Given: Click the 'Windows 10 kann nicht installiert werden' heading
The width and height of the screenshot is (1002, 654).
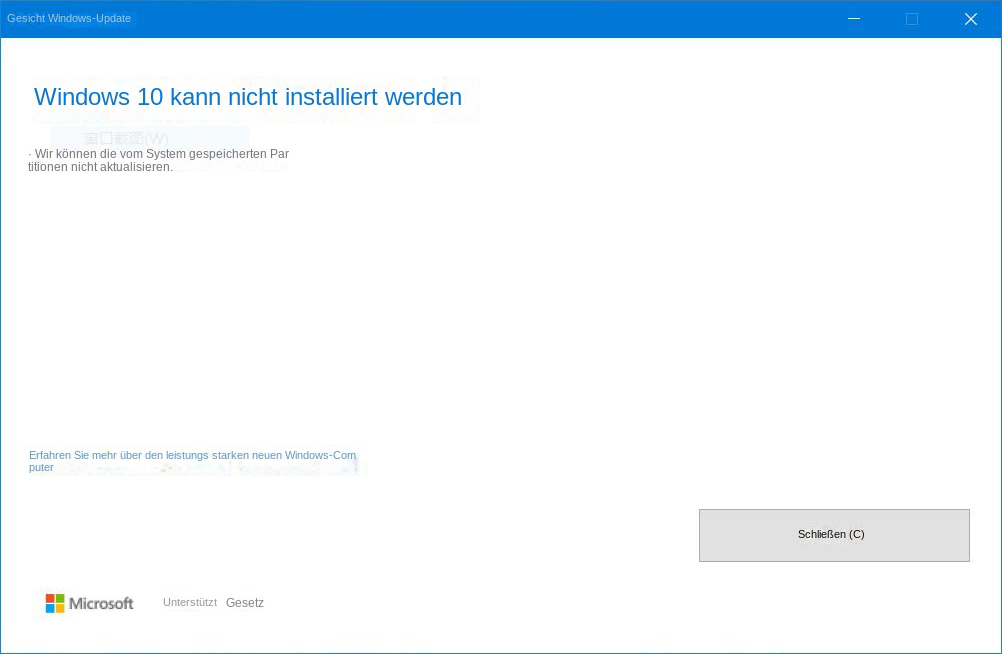Looking at the screenshot, I should (248, 97).
